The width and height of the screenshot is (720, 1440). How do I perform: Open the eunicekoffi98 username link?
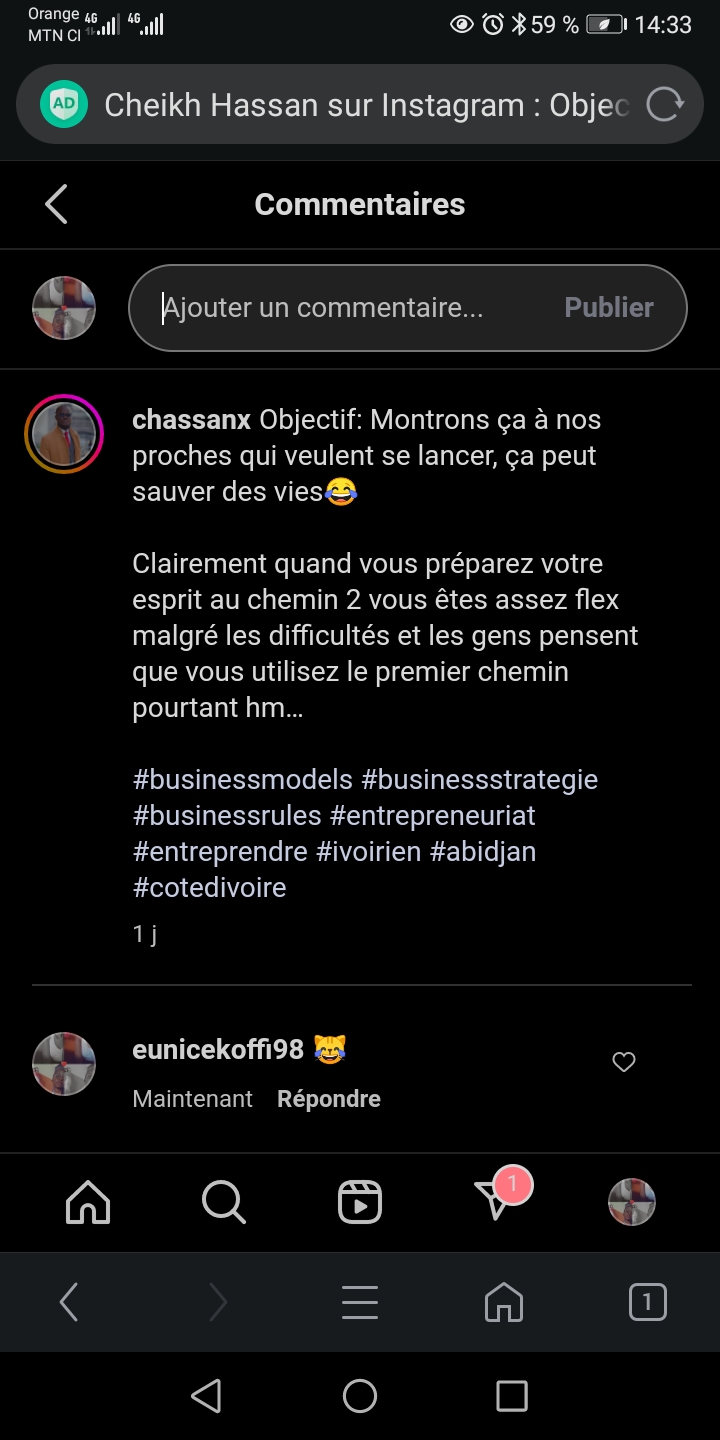click(218, 1049)
